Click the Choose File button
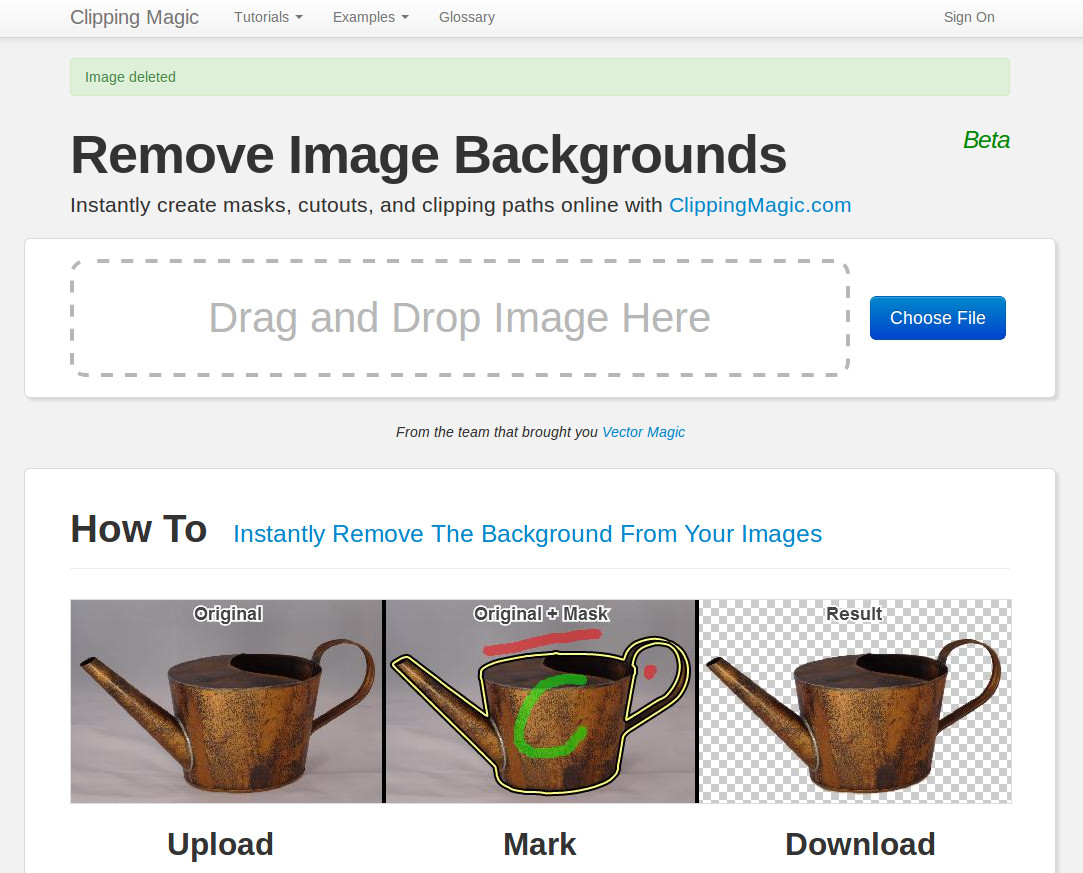 [937, 318]
